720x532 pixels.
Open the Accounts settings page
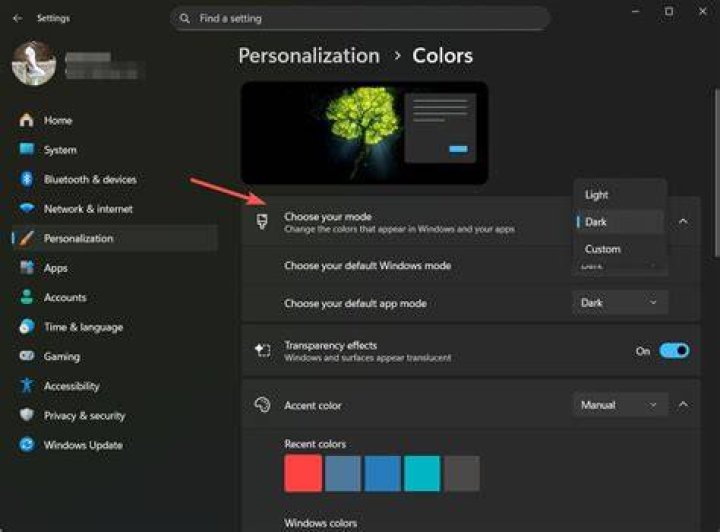(x=115, y=297)
